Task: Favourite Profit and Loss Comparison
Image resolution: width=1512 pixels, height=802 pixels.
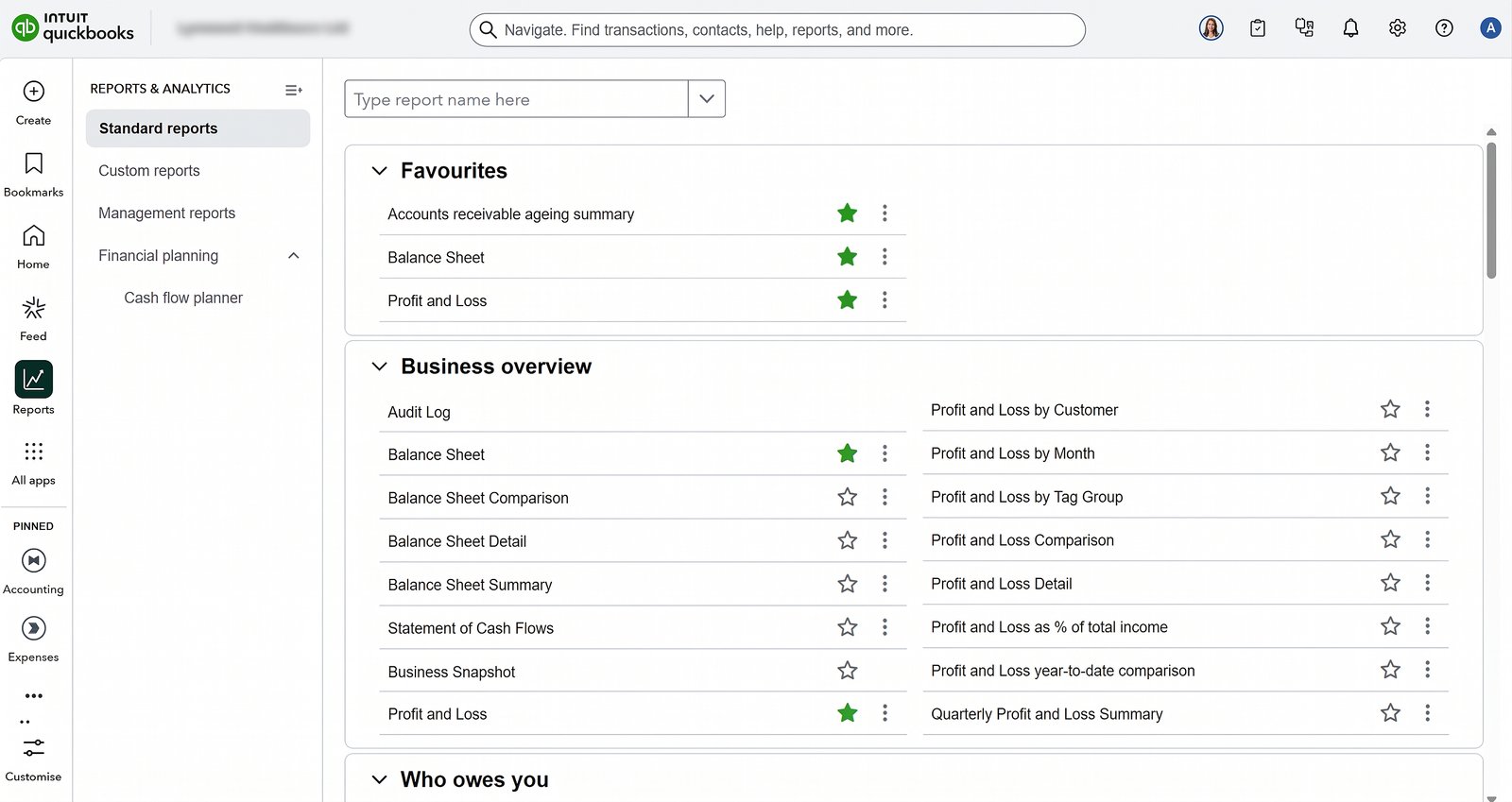Action: [x=1390, y=539]
